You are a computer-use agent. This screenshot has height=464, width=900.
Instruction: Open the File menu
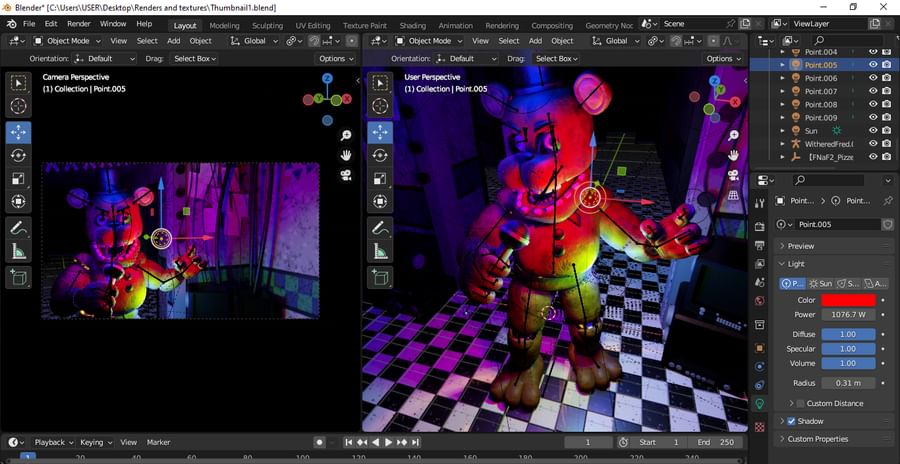click(x=29, y=24)
